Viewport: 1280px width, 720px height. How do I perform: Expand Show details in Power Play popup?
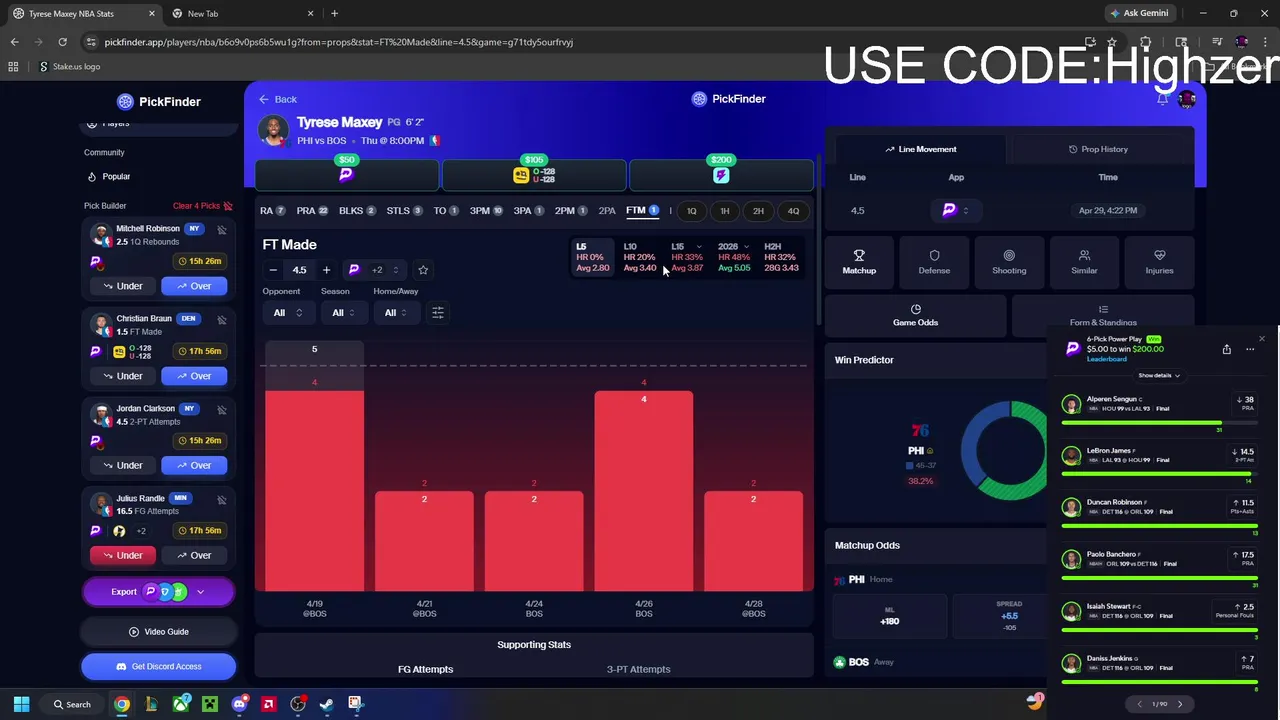pos(1158,376)
